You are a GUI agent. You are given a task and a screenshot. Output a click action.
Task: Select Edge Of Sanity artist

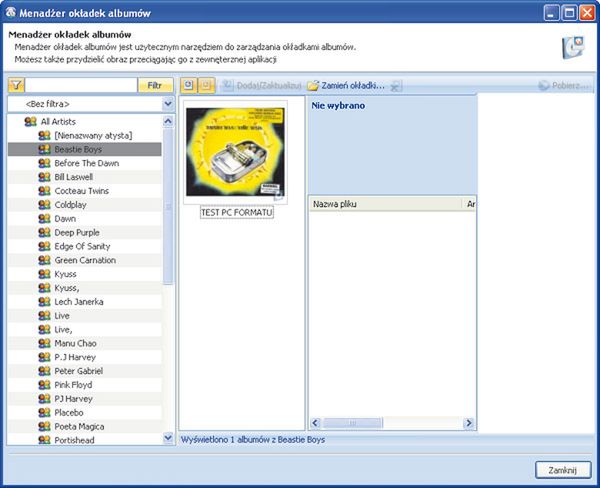point(82,246)
